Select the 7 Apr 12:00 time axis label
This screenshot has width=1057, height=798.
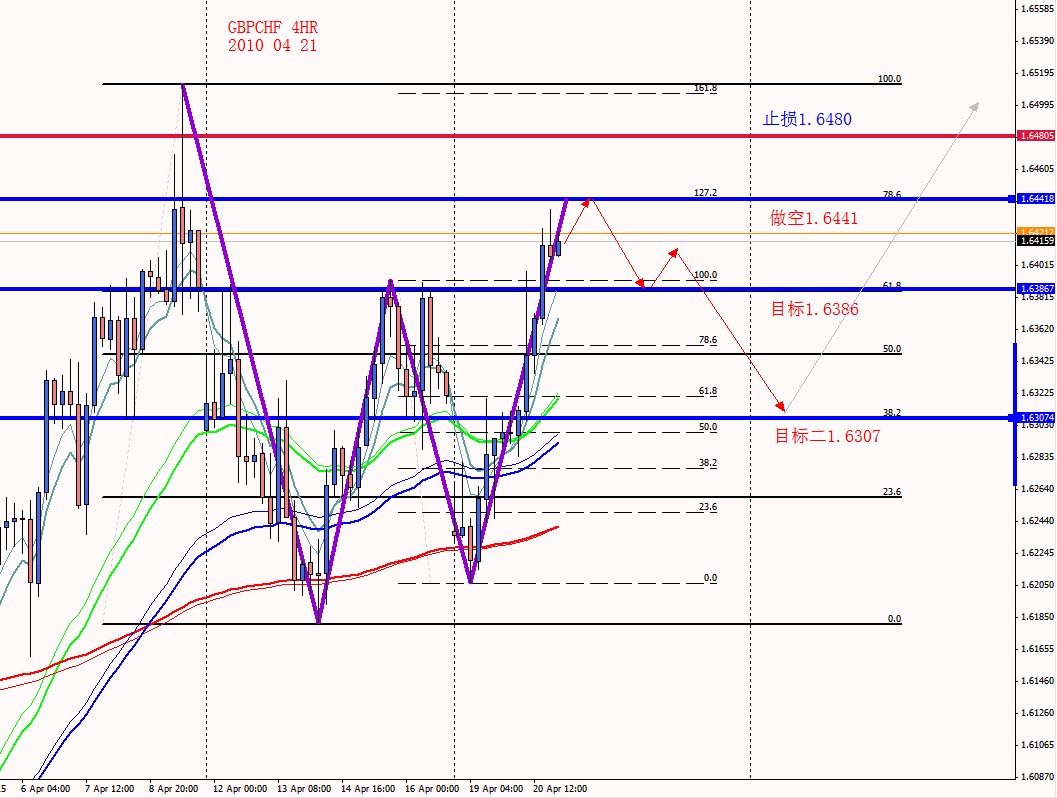coord(109,789)
